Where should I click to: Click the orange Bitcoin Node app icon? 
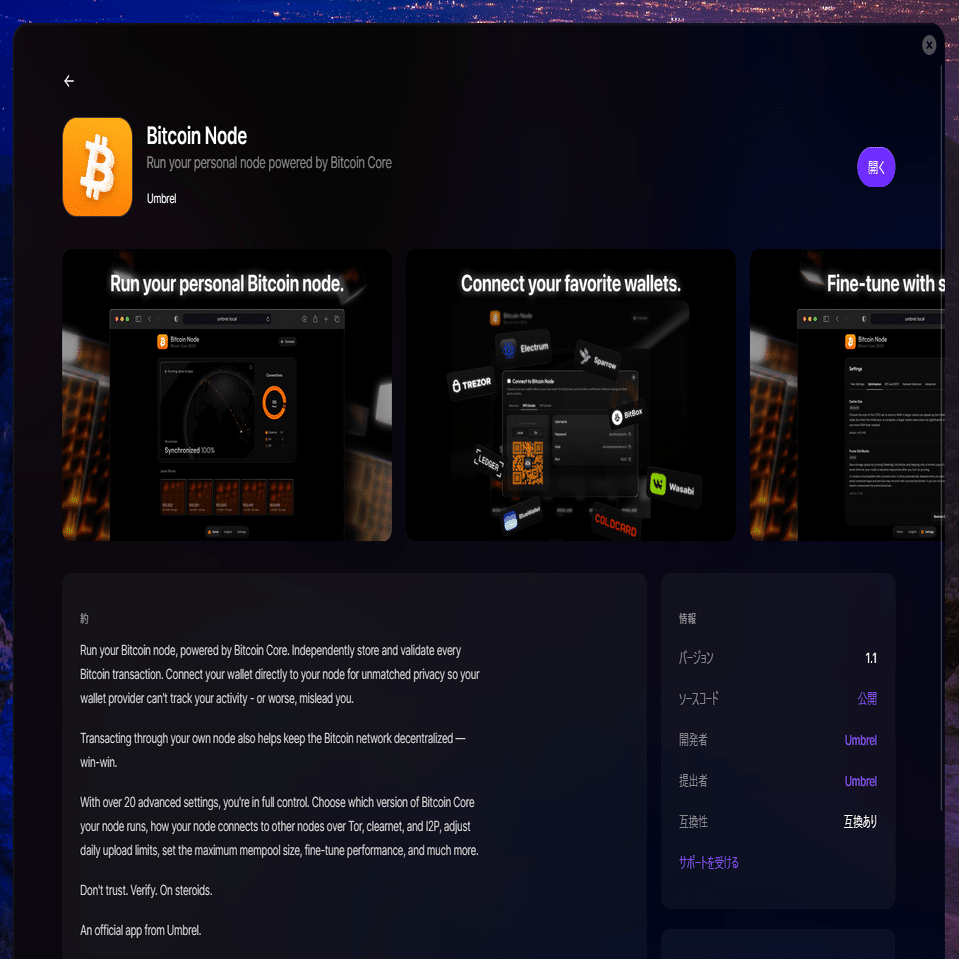click(97, 167)
